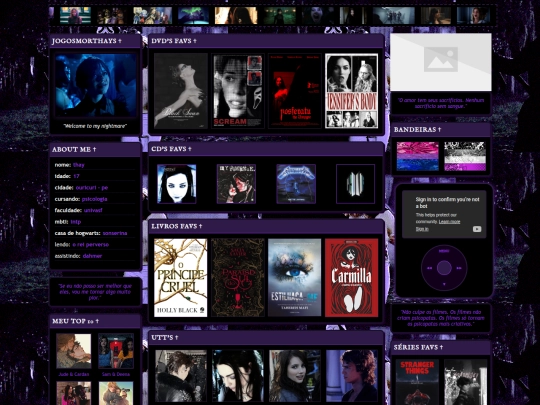Viewport: 540px width, 405px height.
Task: Click the 'Welcome to my nightmare' caption
Action: 95,126
